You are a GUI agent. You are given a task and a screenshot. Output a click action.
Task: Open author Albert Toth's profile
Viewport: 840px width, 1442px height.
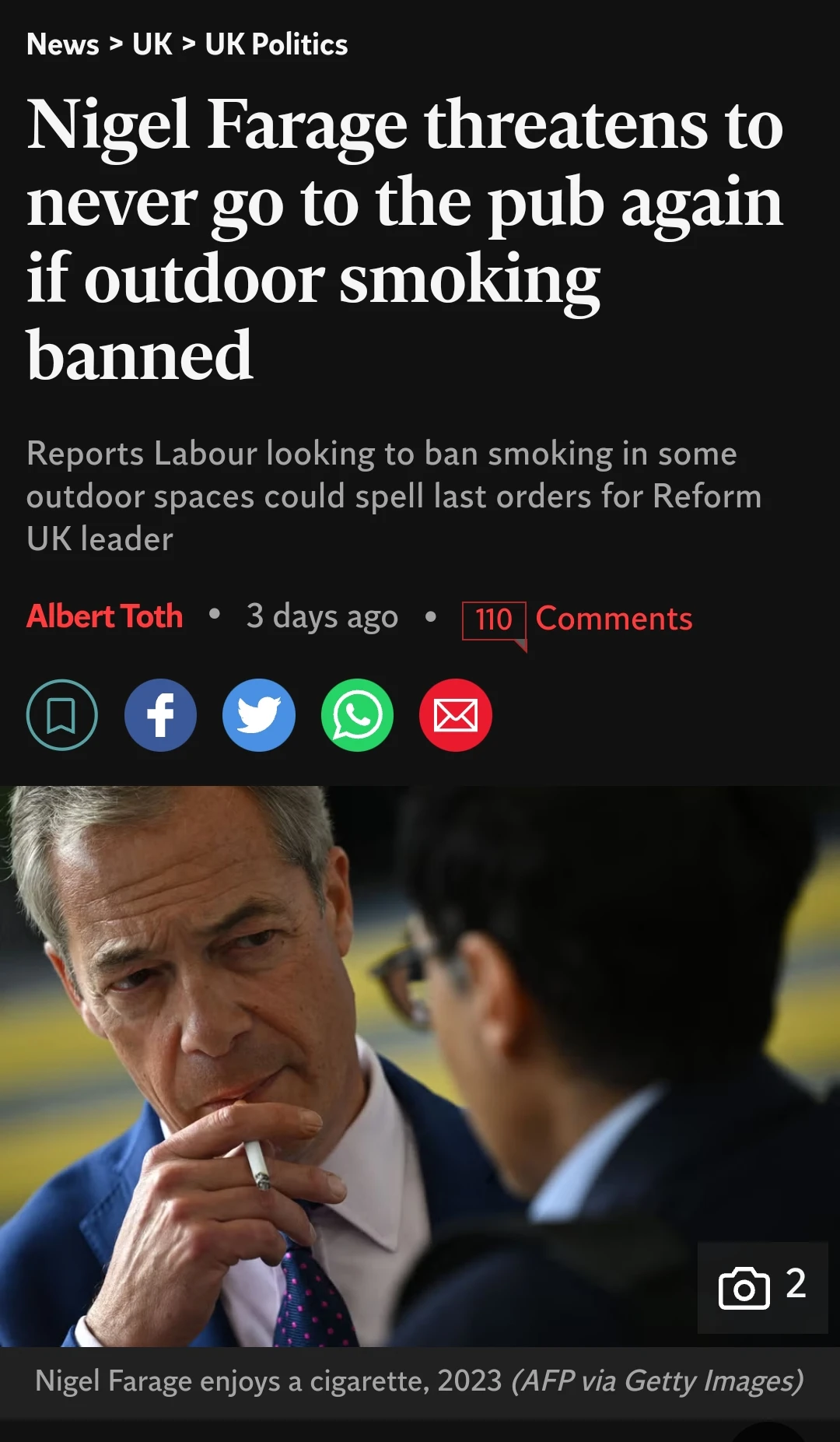[105, 616]
